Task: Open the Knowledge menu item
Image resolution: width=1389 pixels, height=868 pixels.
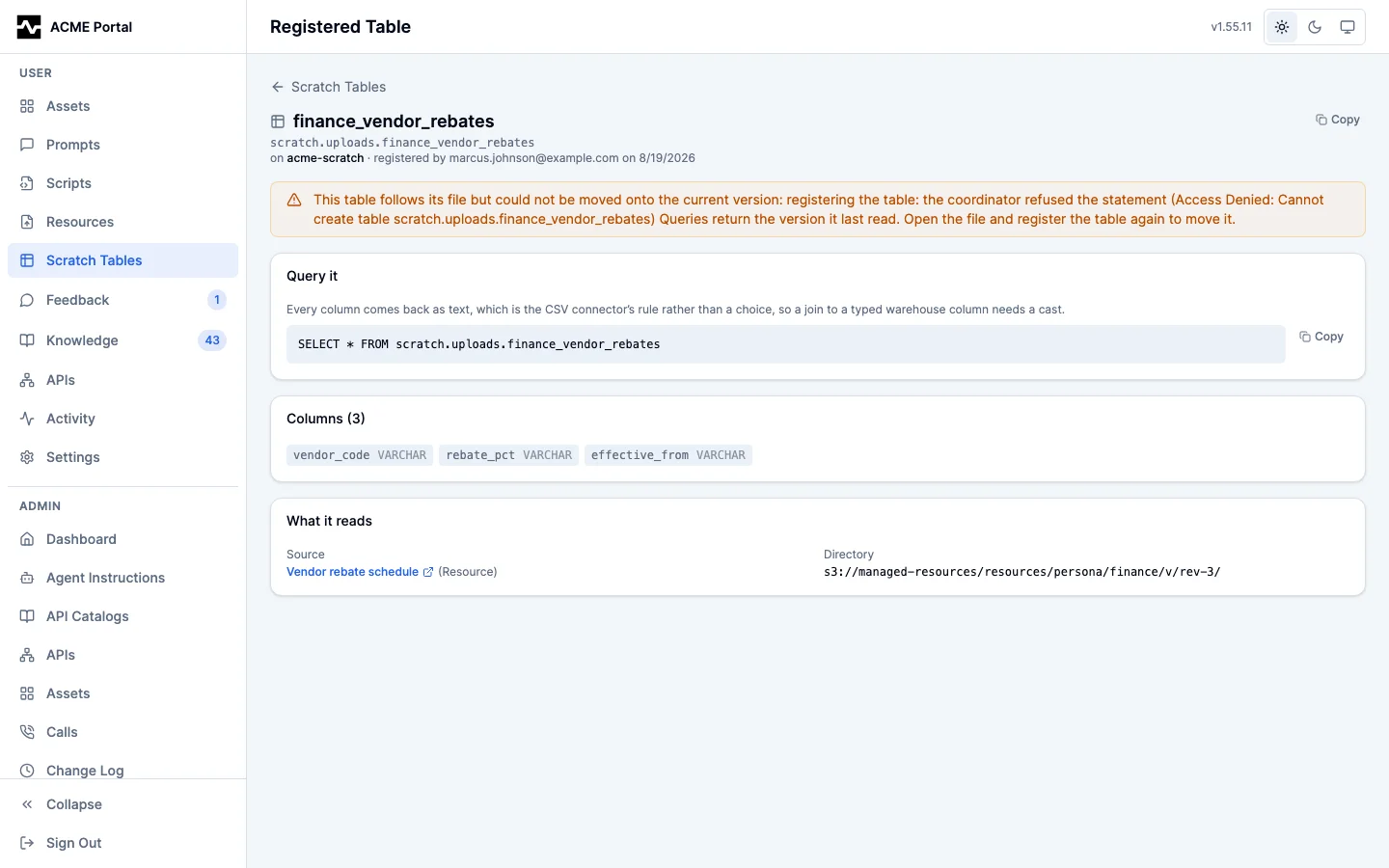Action: [123, 340]
